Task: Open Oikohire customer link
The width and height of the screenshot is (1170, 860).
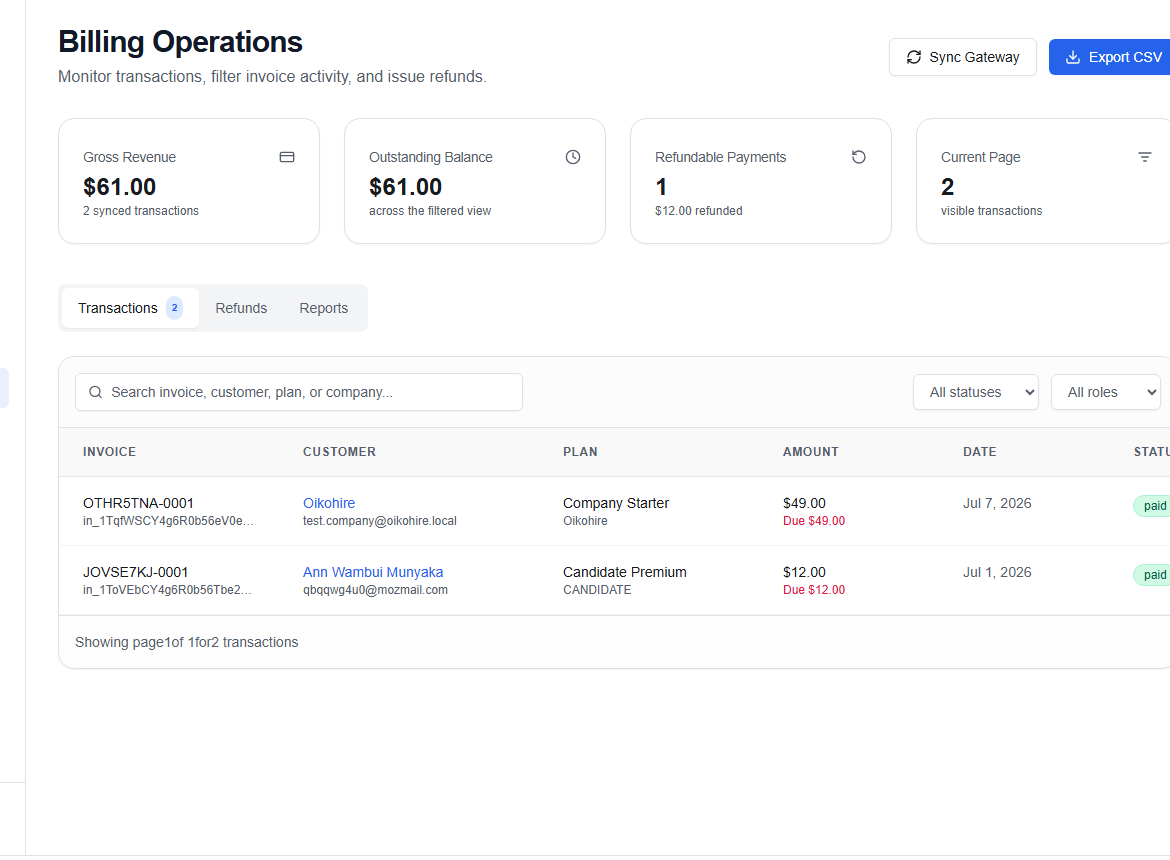Action: 329,503
